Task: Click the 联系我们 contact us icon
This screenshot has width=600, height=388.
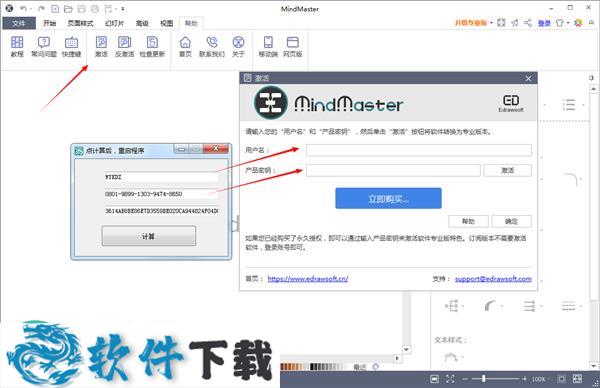Action: click(212, 46)
